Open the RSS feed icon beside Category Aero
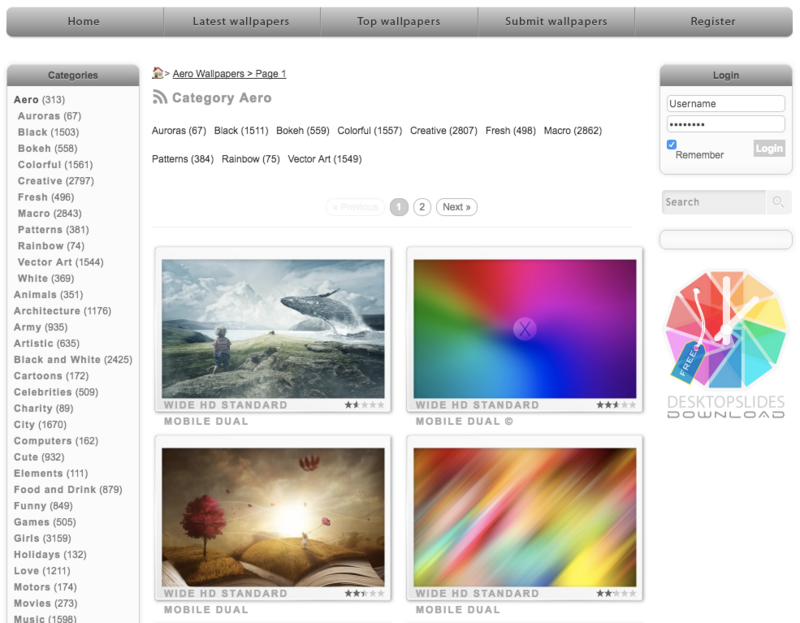This screenshot has height=623, width=800. 160,97
